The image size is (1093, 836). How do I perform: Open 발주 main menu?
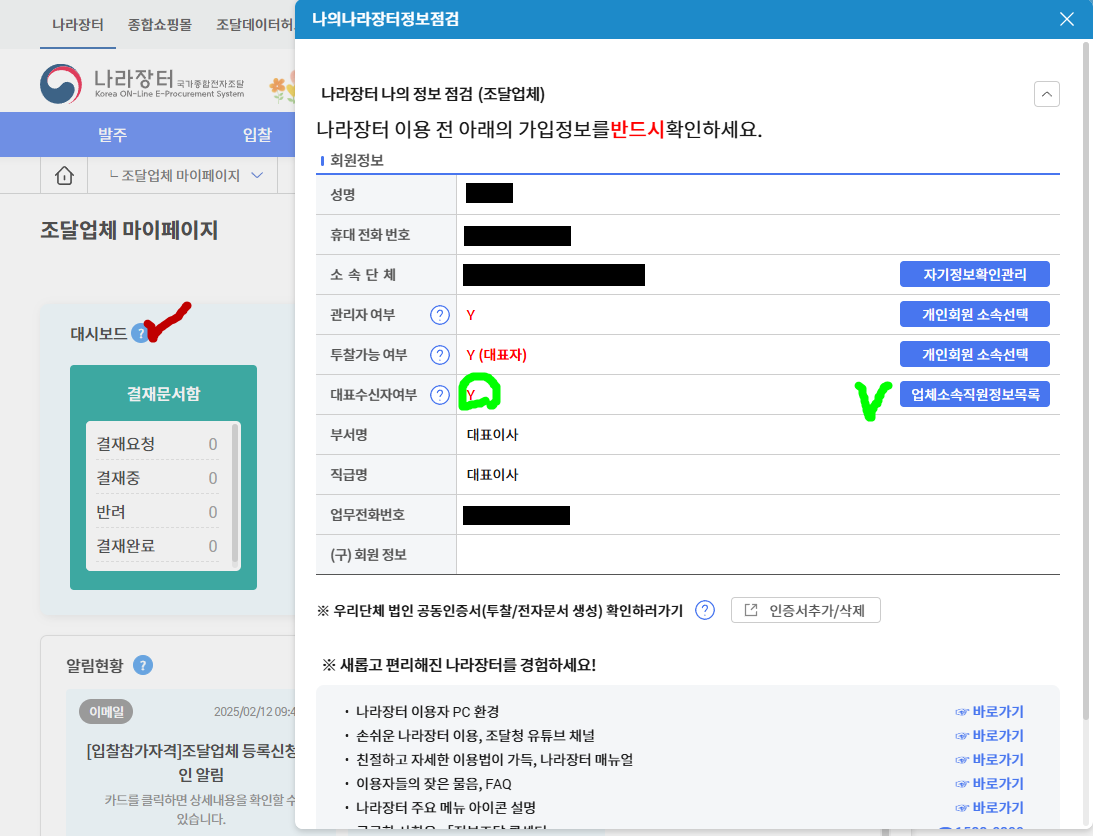pyautogui.click(x=112, y=135)
